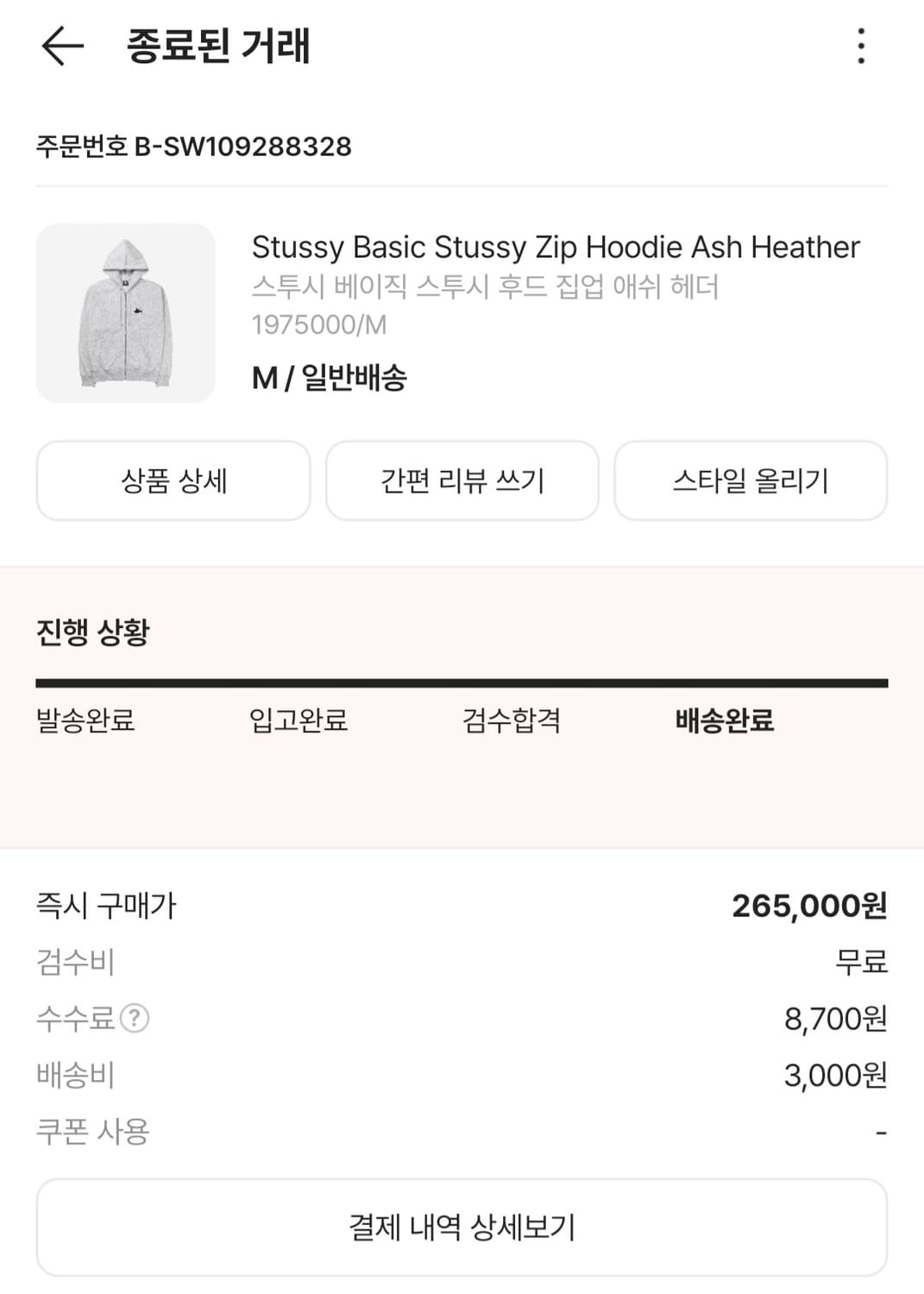Select the 발송완료 progress step

pyautogui.click(x=85, y=720)
